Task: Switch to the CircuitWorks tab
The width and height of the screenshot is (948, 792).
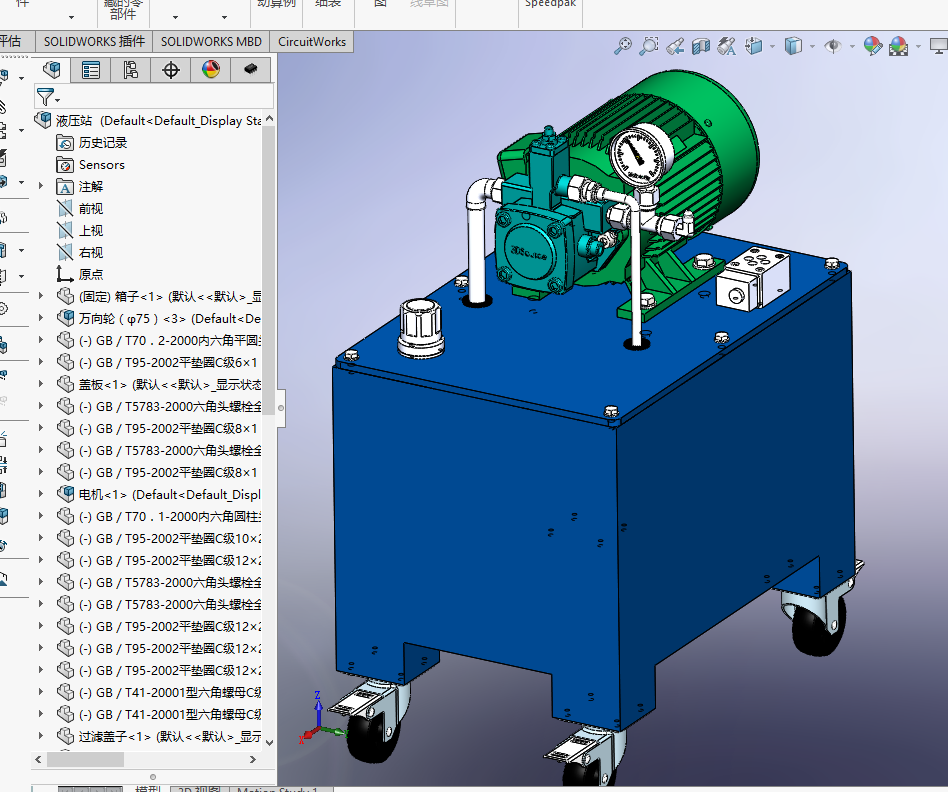Action: tap(312, 42)
